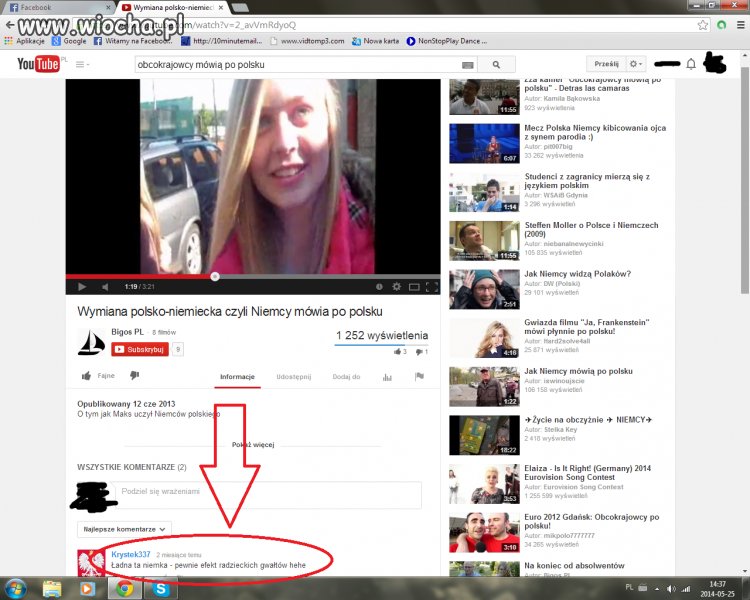Screen dimensions: 750x600
Task: Open the 'Nowa karta' bookmark
Action: click(375, 41)
